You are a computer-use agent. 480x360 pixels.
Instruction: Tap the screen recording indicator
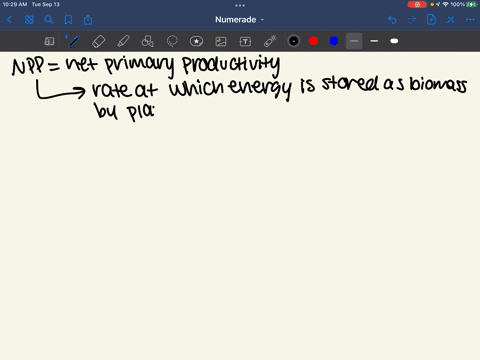point(417,4)
